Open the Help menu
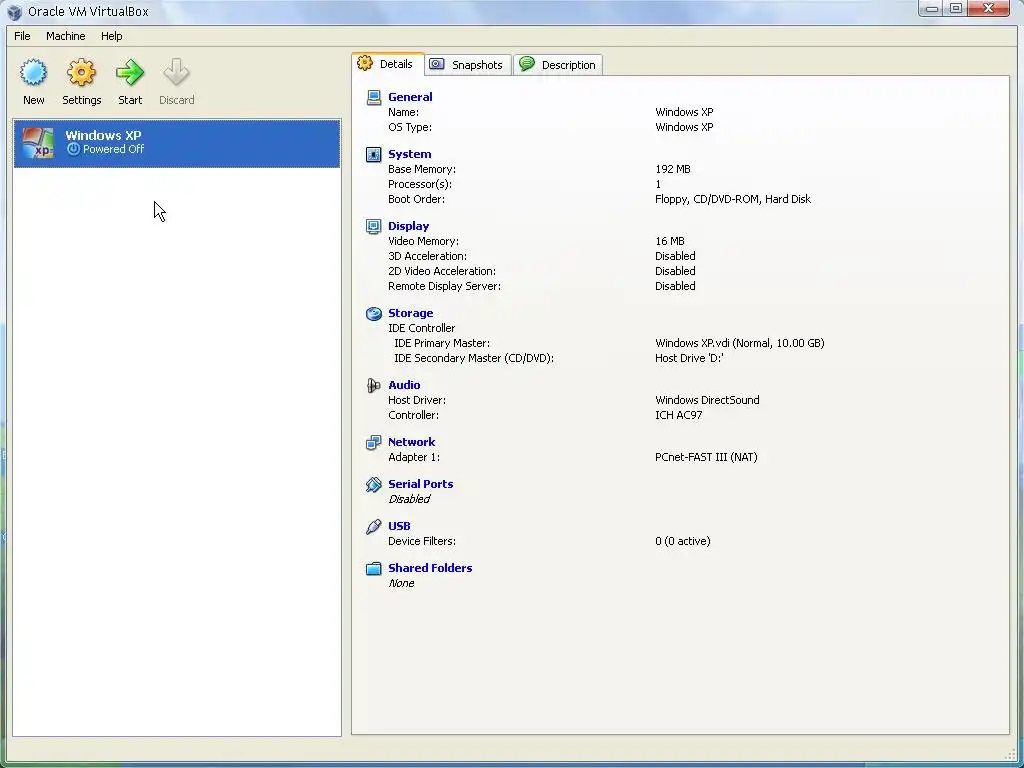 tap(112, 36)
